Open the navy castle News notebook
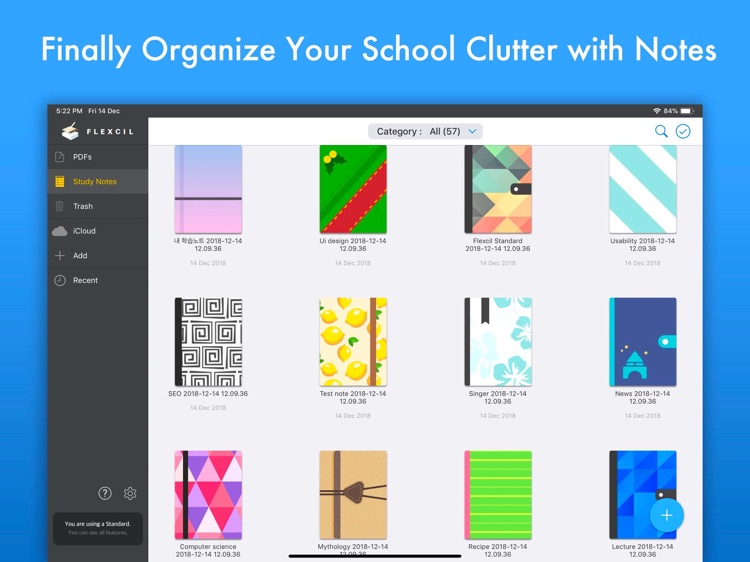 643,342
